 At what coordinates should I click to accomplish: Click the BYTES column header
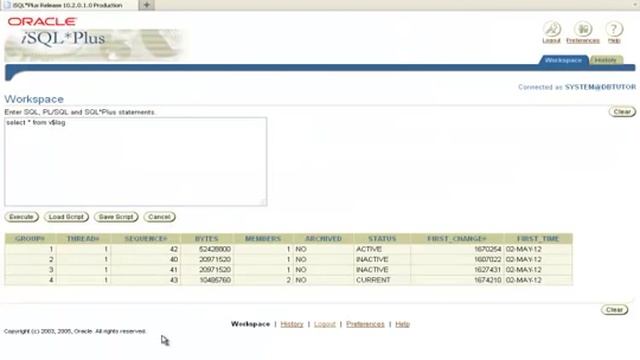207,238
